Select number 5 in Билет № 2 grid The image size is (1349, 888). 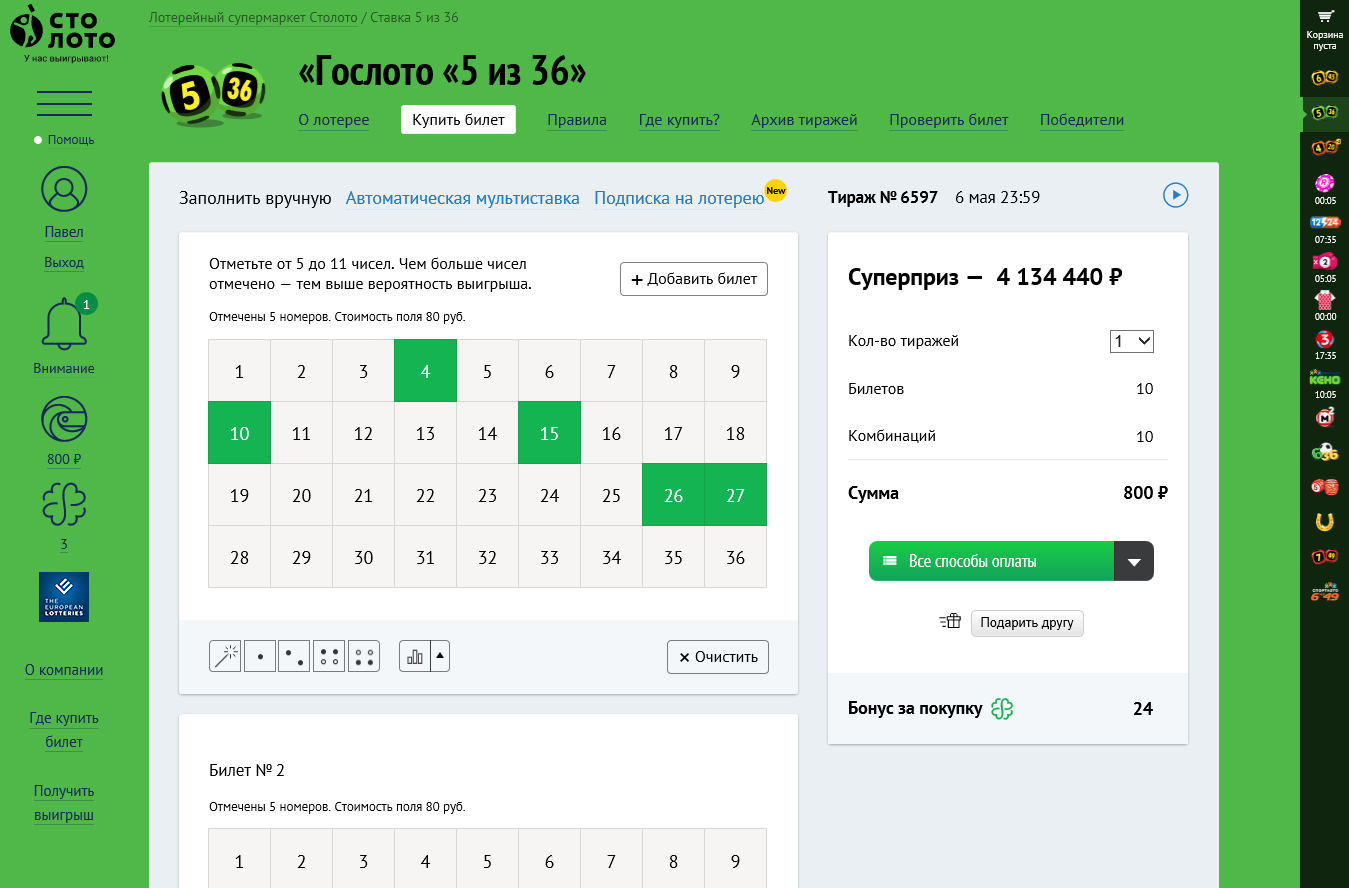(487, 859)
